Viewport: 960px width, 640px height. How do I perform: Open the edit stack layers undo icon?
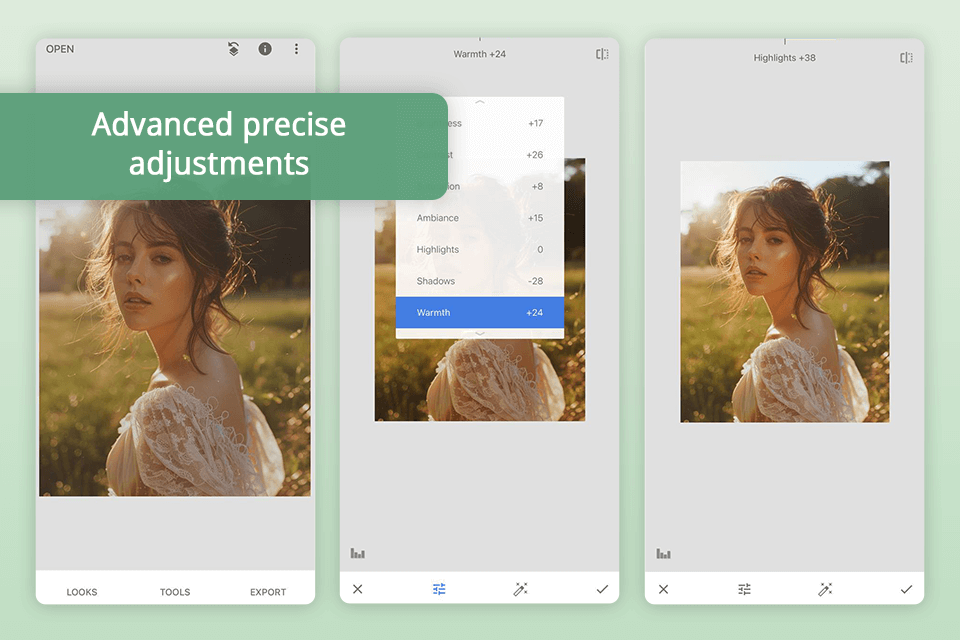[233, 49]
